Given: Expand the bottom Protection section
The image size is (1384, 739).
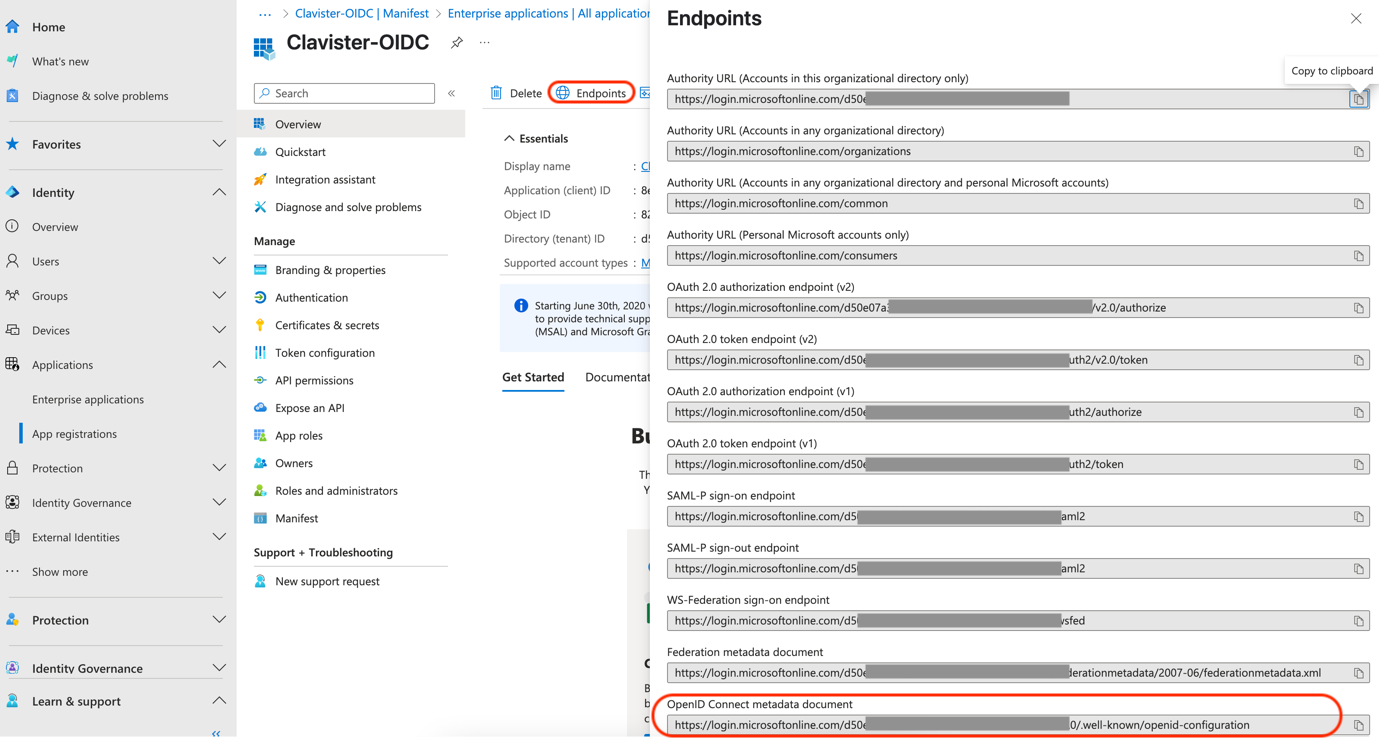Looking at the screenshot, I should (x=219, y=620).
